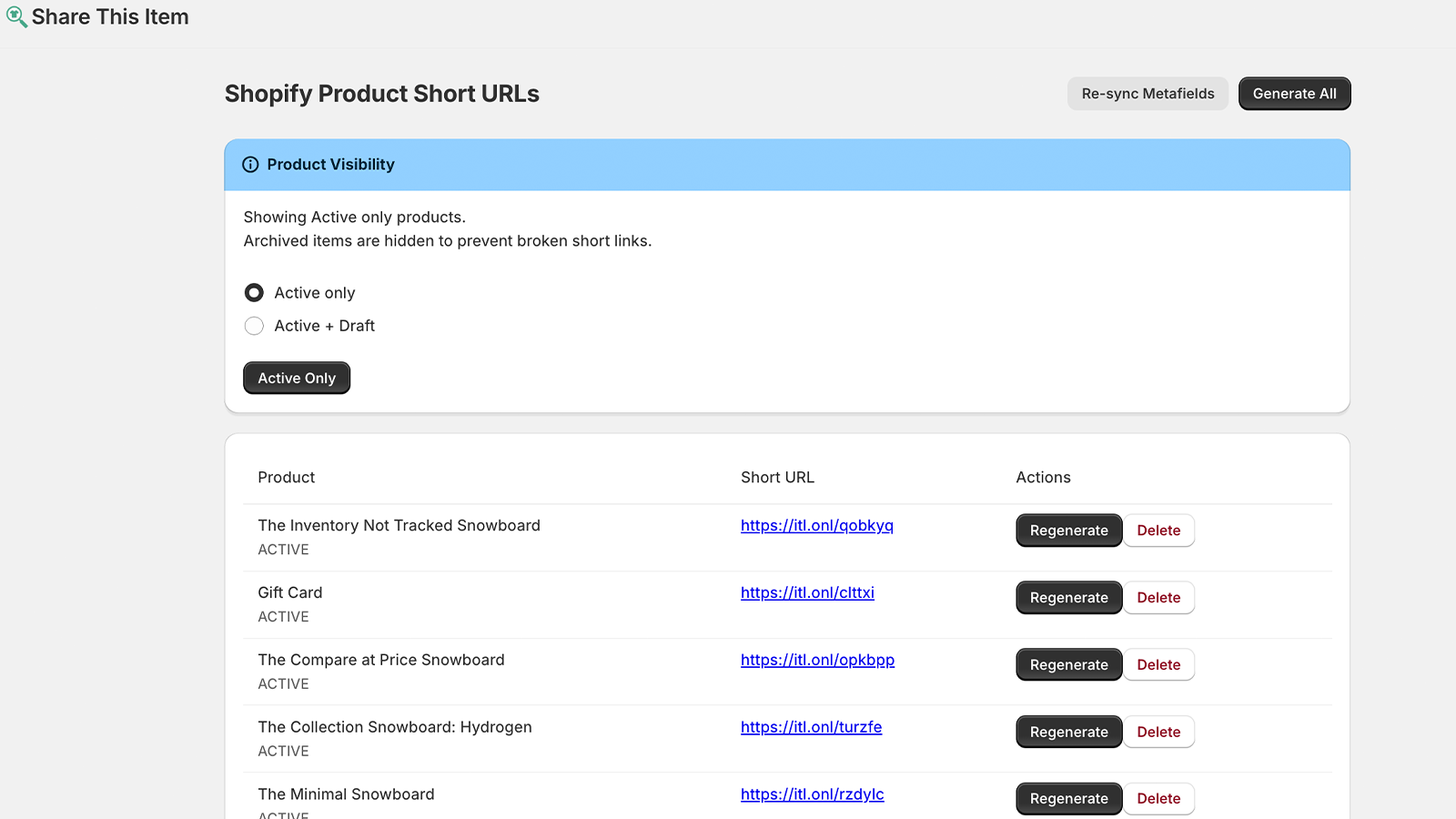Regenerate the Collection Snowboard: Hydrogen URL
Viewport: 1456px width, 819px height.
[1068, 732]
